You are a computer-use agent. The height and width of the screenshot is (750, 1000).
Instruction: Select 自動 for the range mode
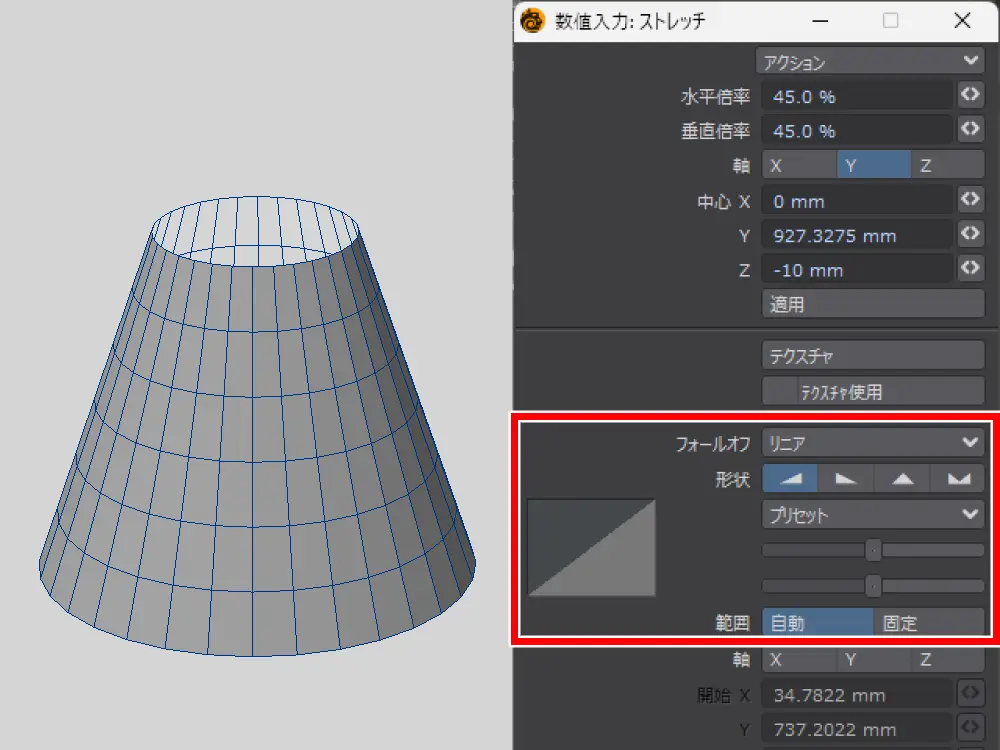pyautogui.click(x=817, y=623)
